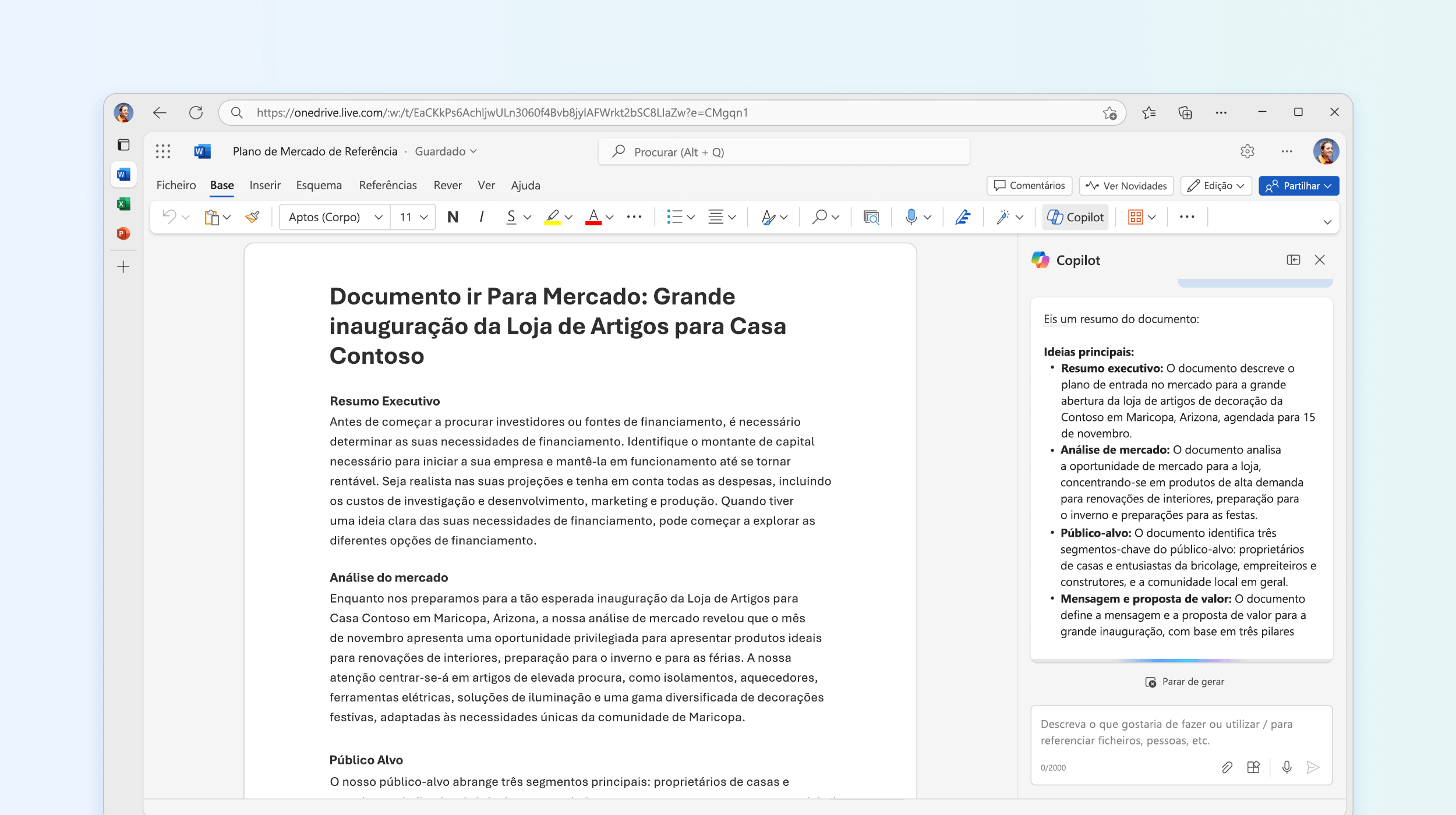Expand paragraph alignment options arrow

point(732,217)
